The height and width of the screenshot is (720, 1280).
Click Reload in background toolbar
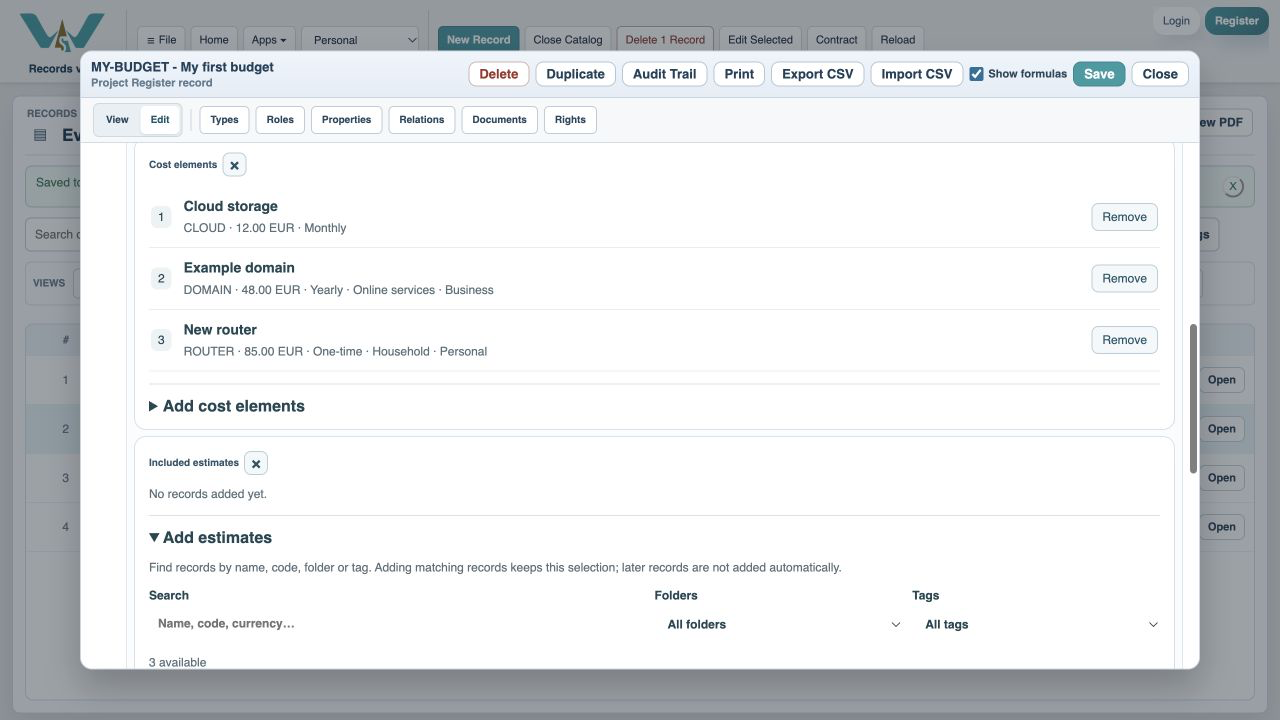(898, 40)
